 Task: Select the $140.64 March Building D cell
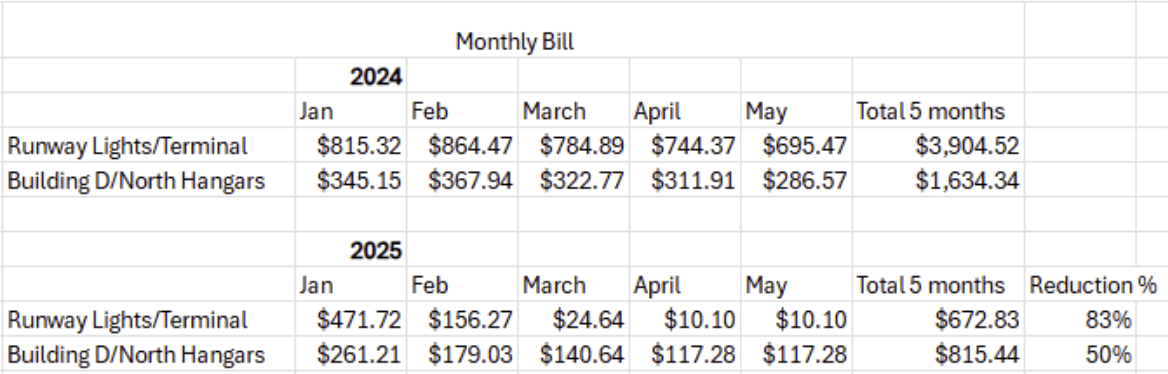click(574, 354)
